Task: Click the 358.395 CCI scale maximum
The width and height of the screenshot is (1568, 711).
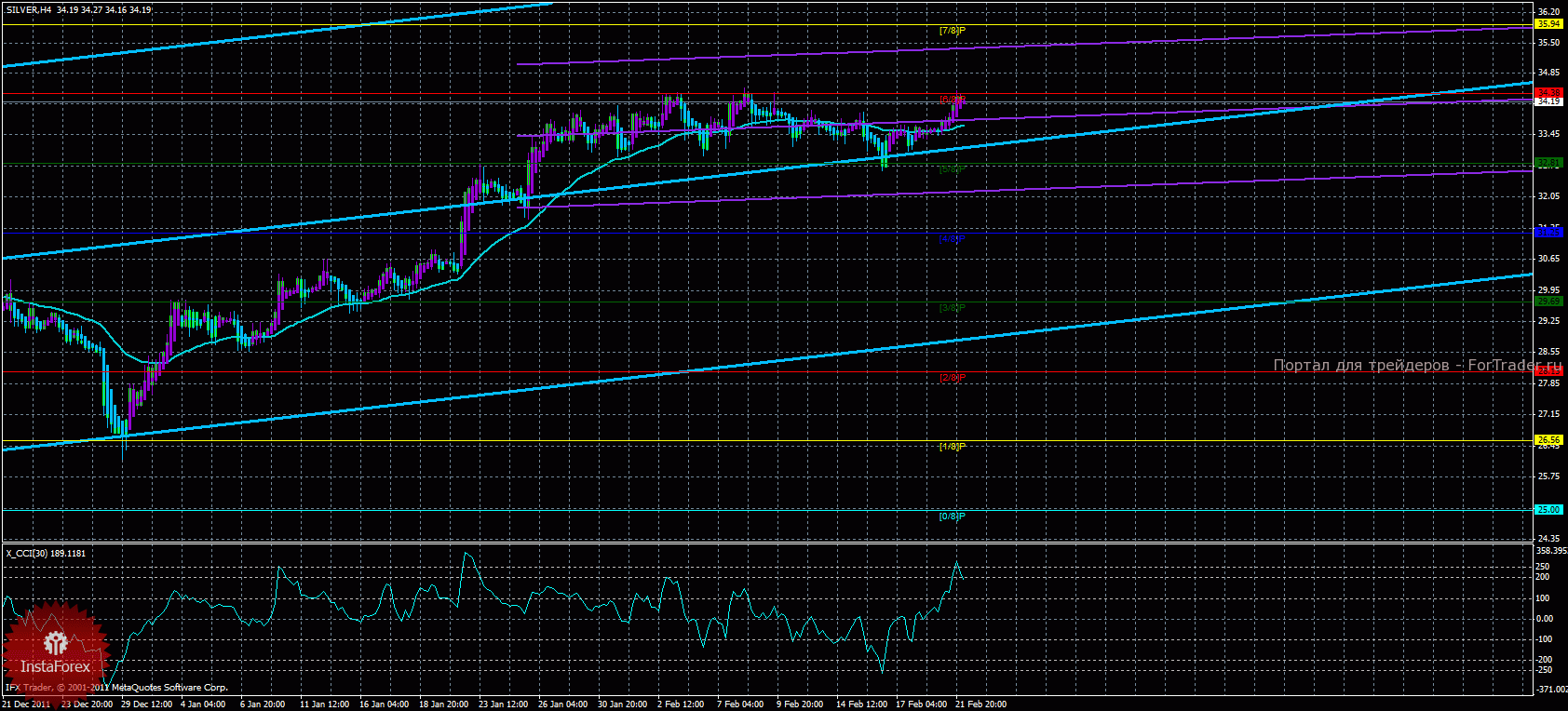Action: tap(1551, 550)
